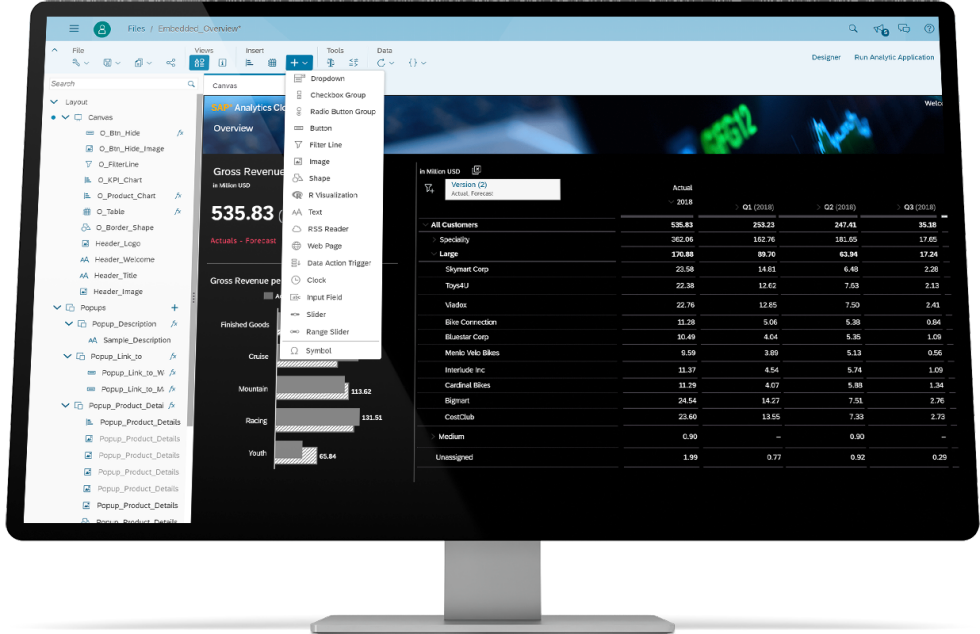Insert a chart using the Chart toolbar icon
The image size is (980, 634).
[x=249, y=62]
